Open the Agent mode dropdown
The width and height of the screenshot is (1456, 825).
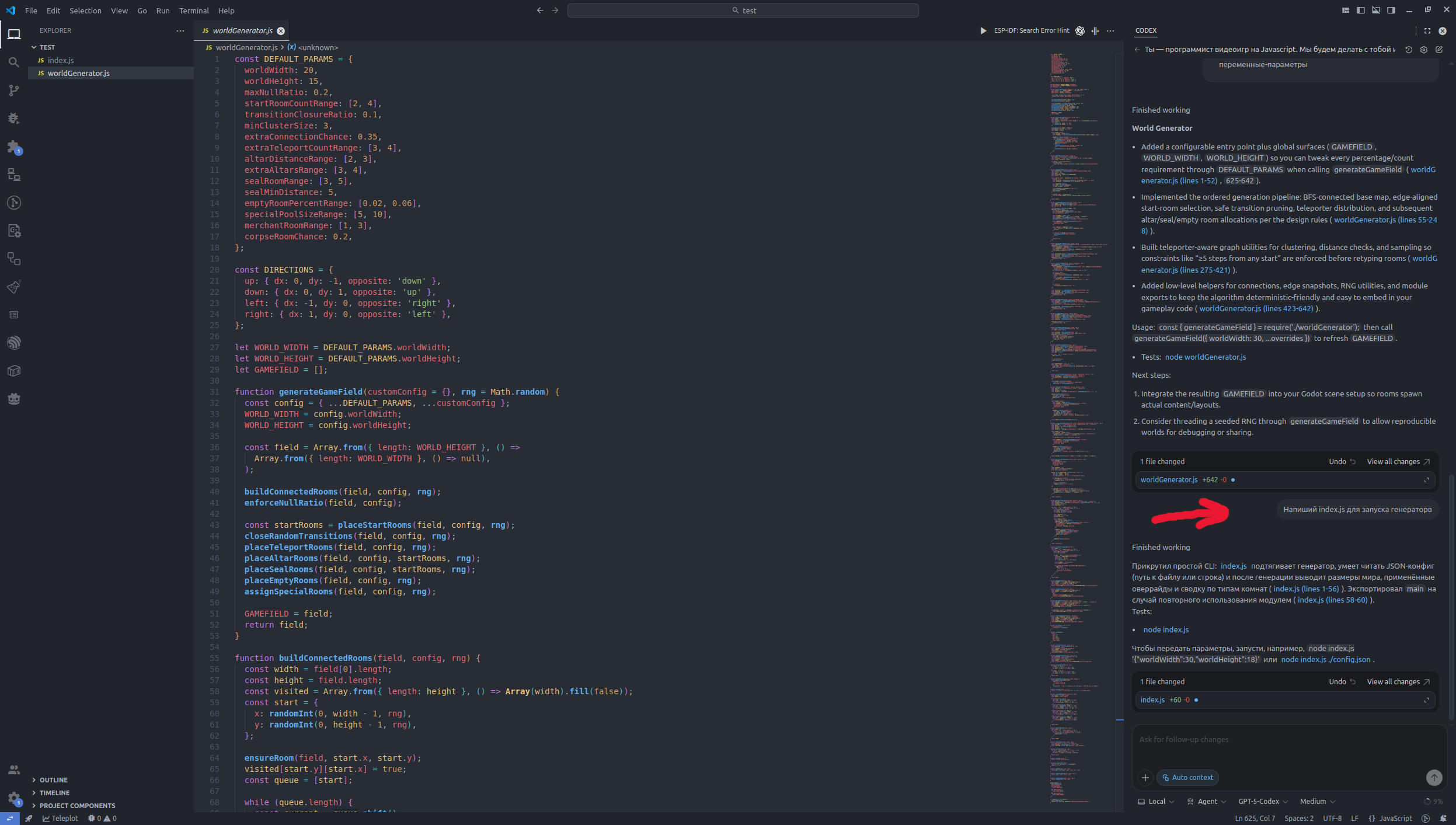click(1207, 801)
